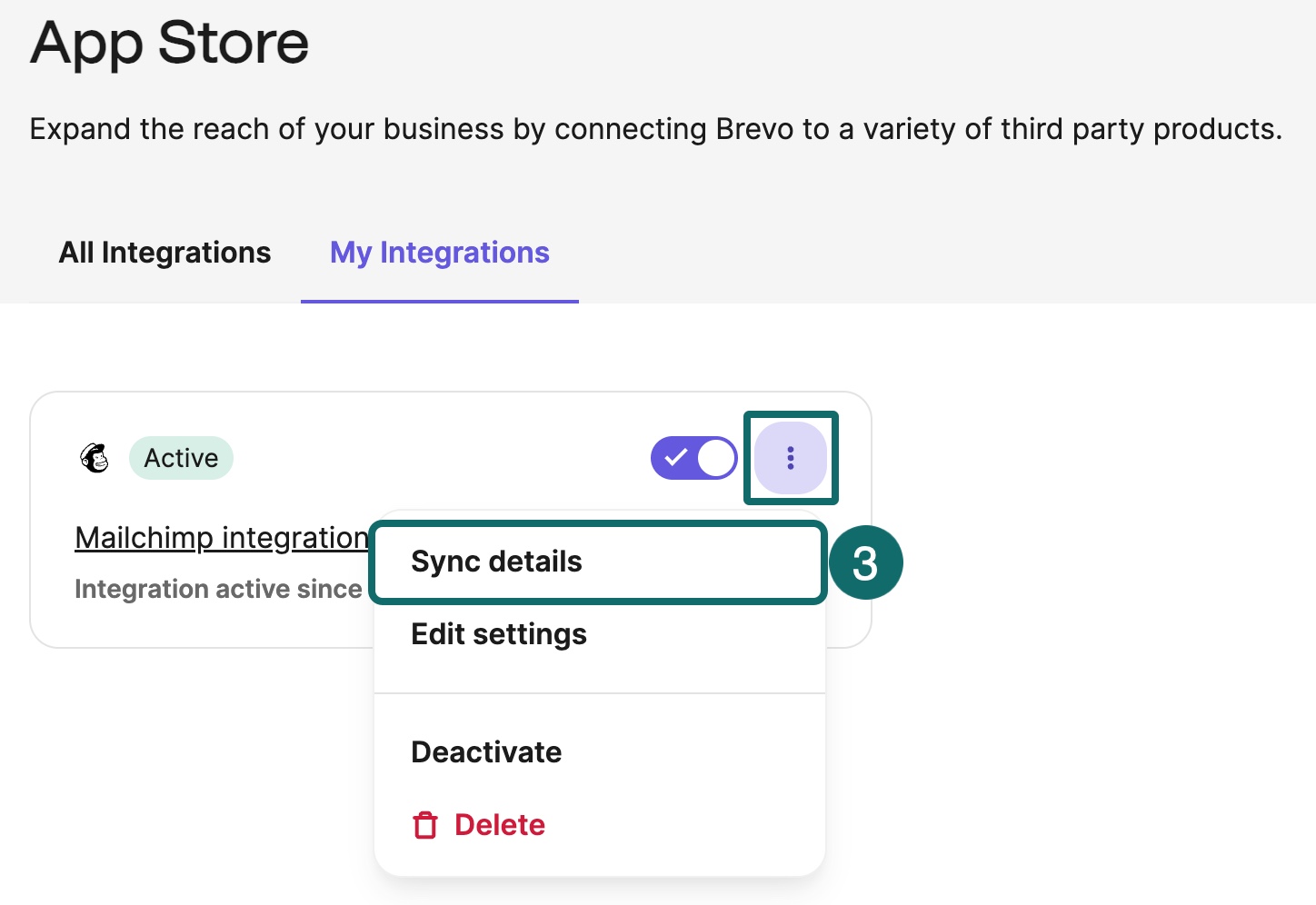1316x905 pixels.
Task: Switch to the All Integrations tab
Action: 164,253
